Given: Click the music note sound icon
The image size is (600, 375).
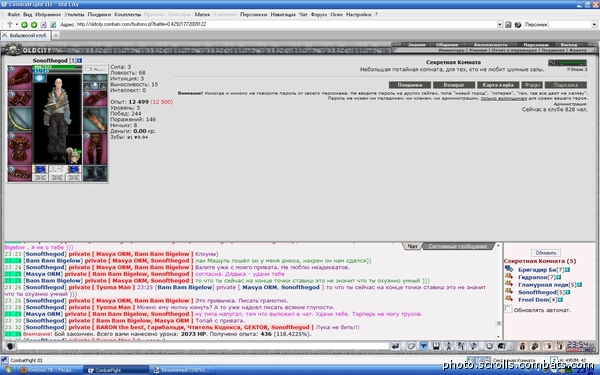Looking at the screenshot, I should click(474, 346).
